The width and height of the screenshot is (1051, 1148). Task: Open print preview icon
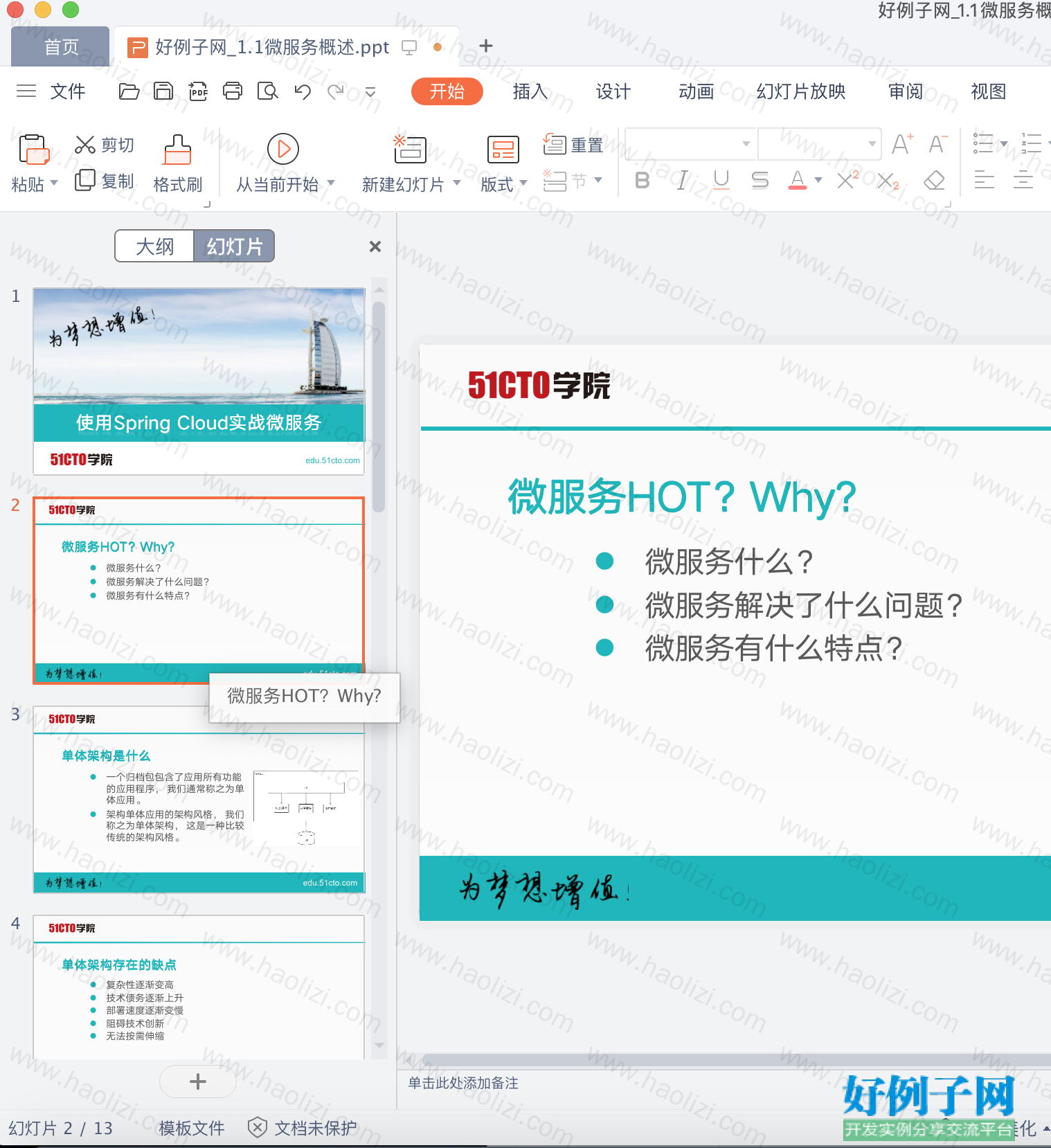pos(267,91)
